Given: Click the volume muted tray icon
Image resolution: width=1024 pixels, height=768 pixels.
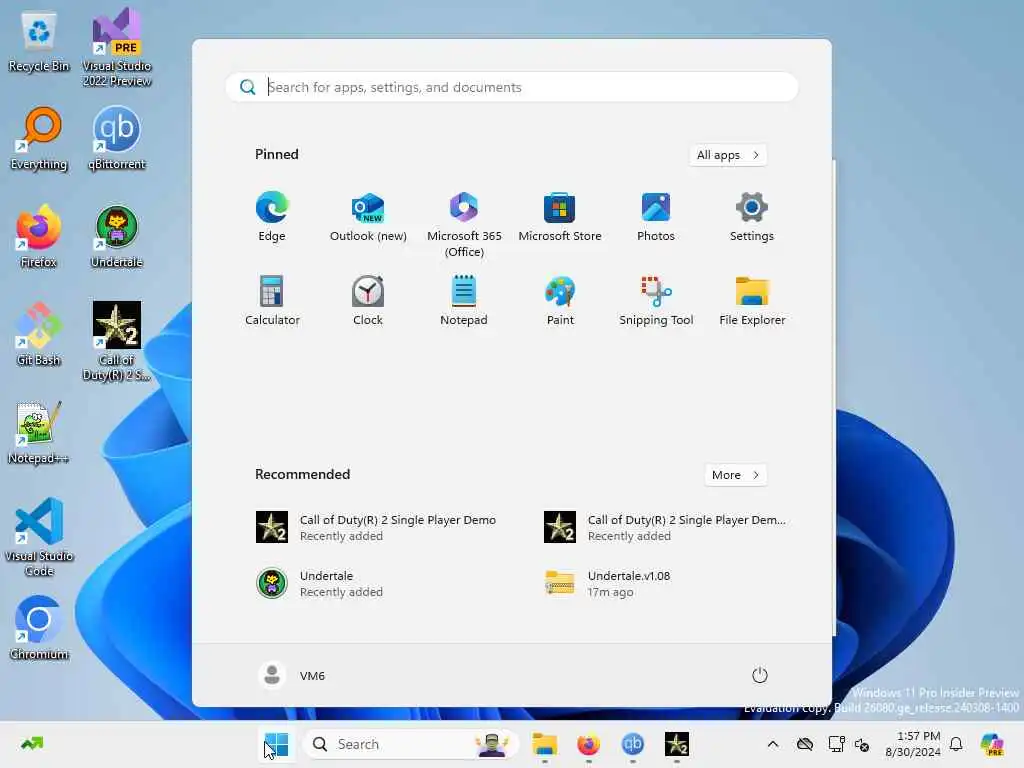Looking at the screenshot, I should tap(862, 744).
